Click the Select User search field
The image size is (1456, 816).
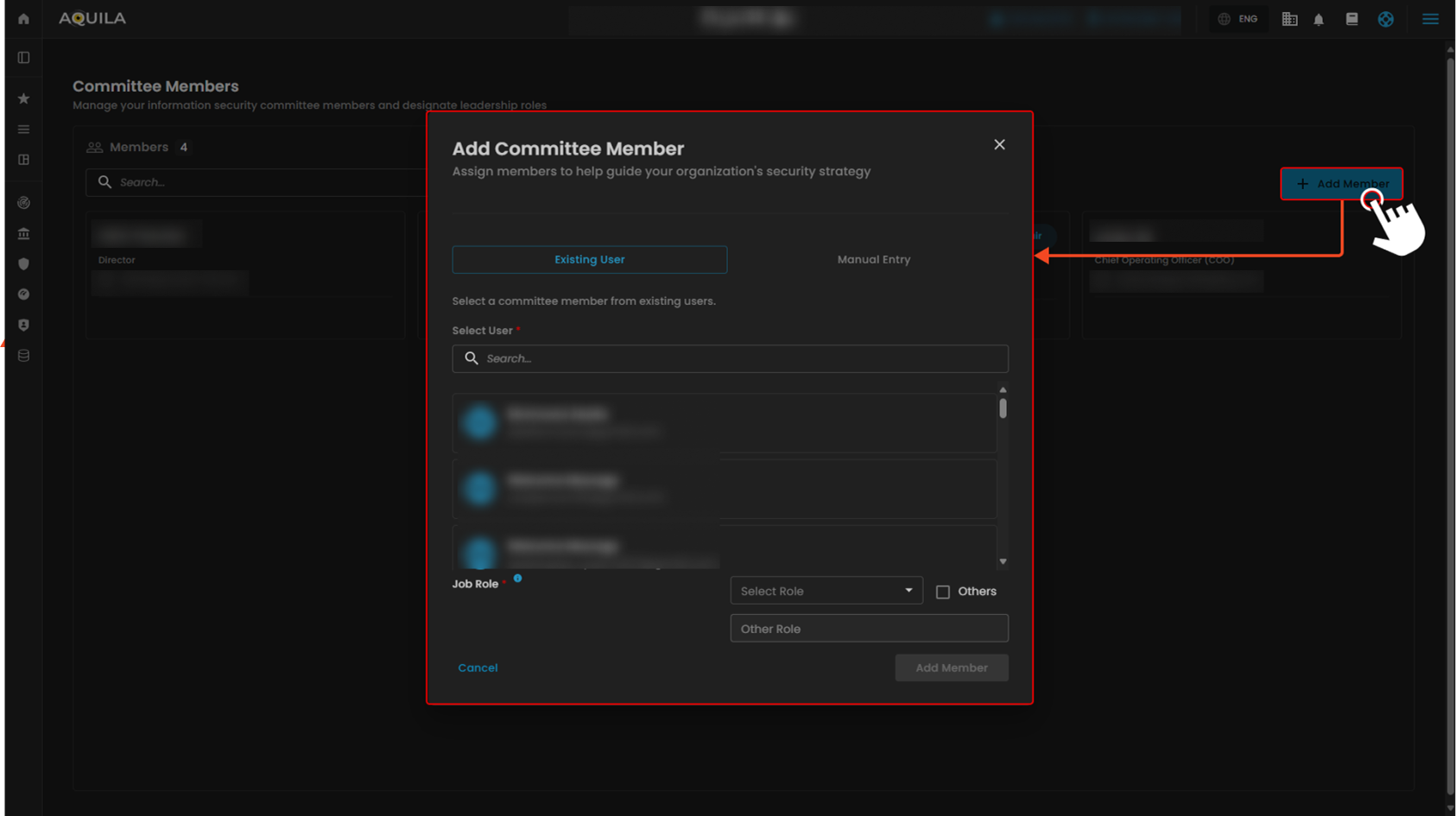click(730, 358)
